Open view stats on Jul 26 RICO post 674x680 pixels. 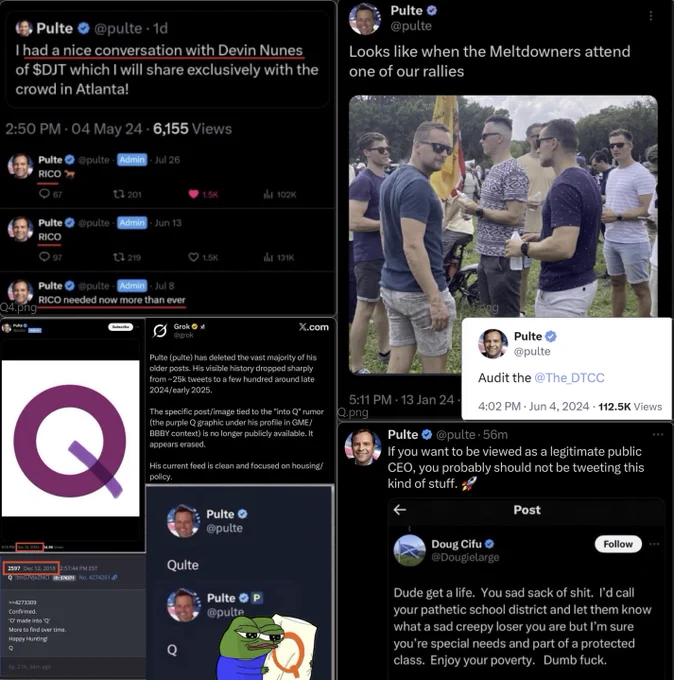click(268, 194)
